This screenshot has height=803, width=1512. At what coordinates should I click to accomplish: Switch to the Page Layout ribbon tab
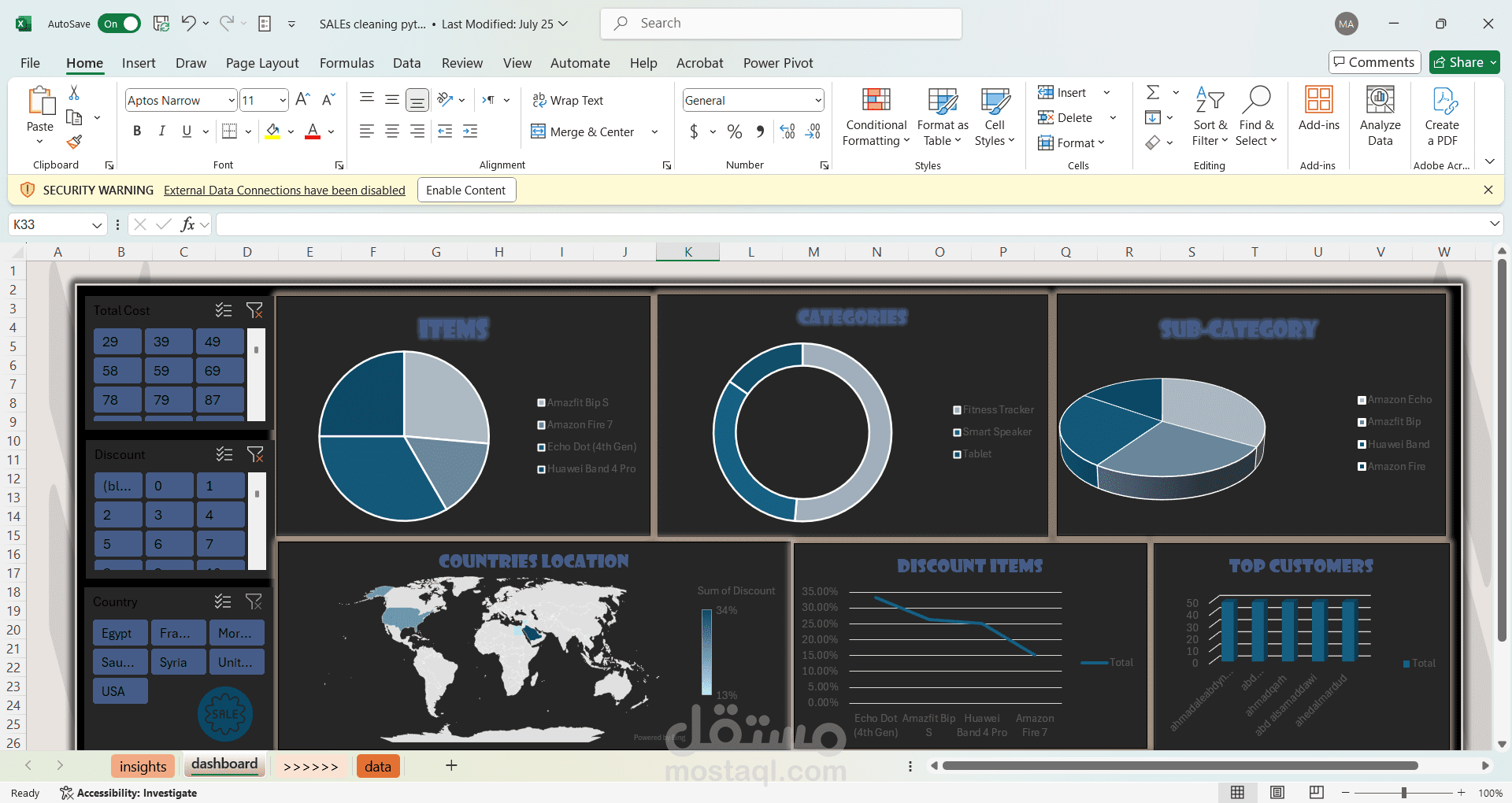pyautogui.click(x=262, y=63)
